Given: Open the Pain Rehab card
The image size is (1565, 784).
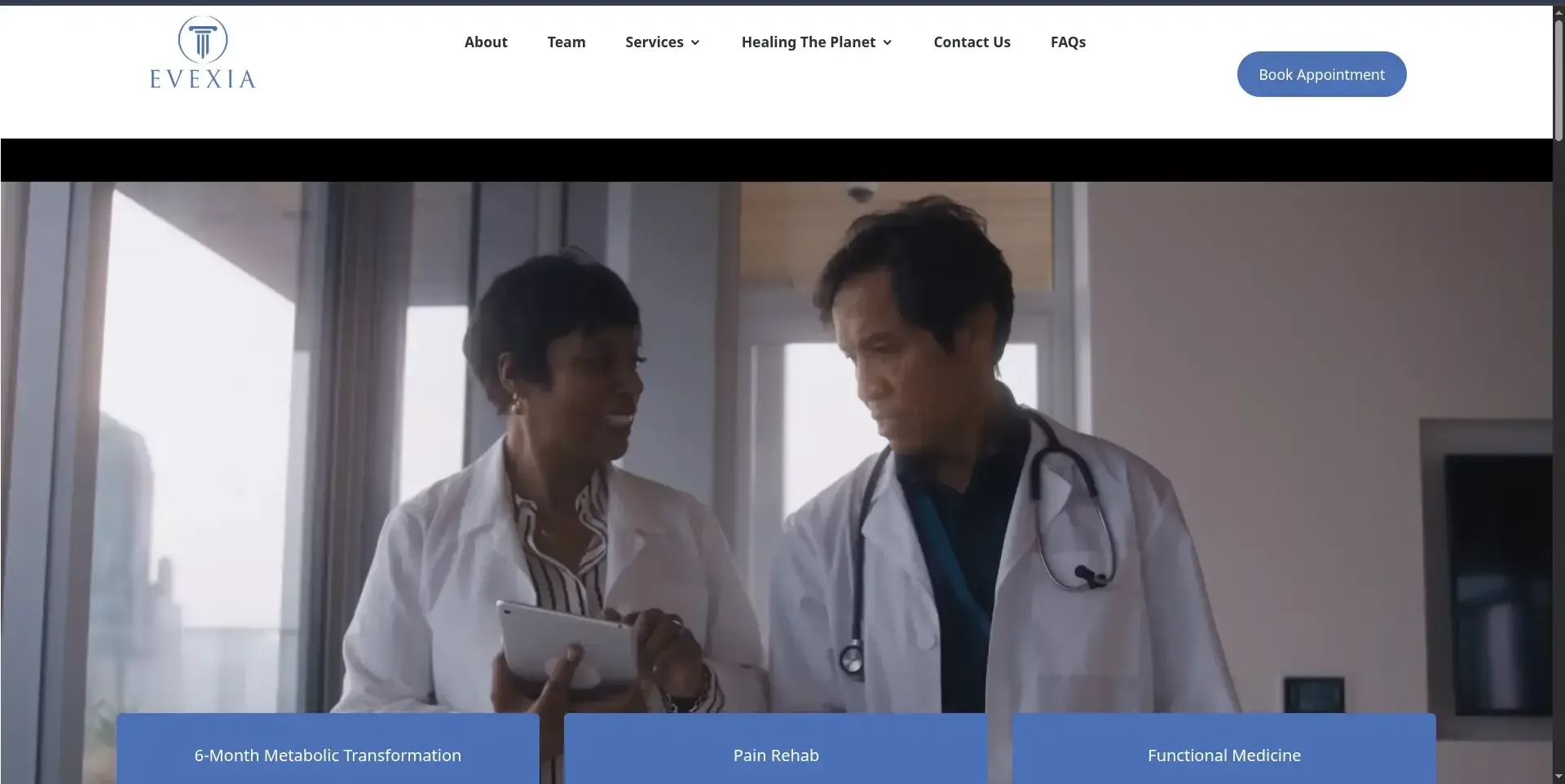Looking at the screenshot, I should (x=776, y=755).
